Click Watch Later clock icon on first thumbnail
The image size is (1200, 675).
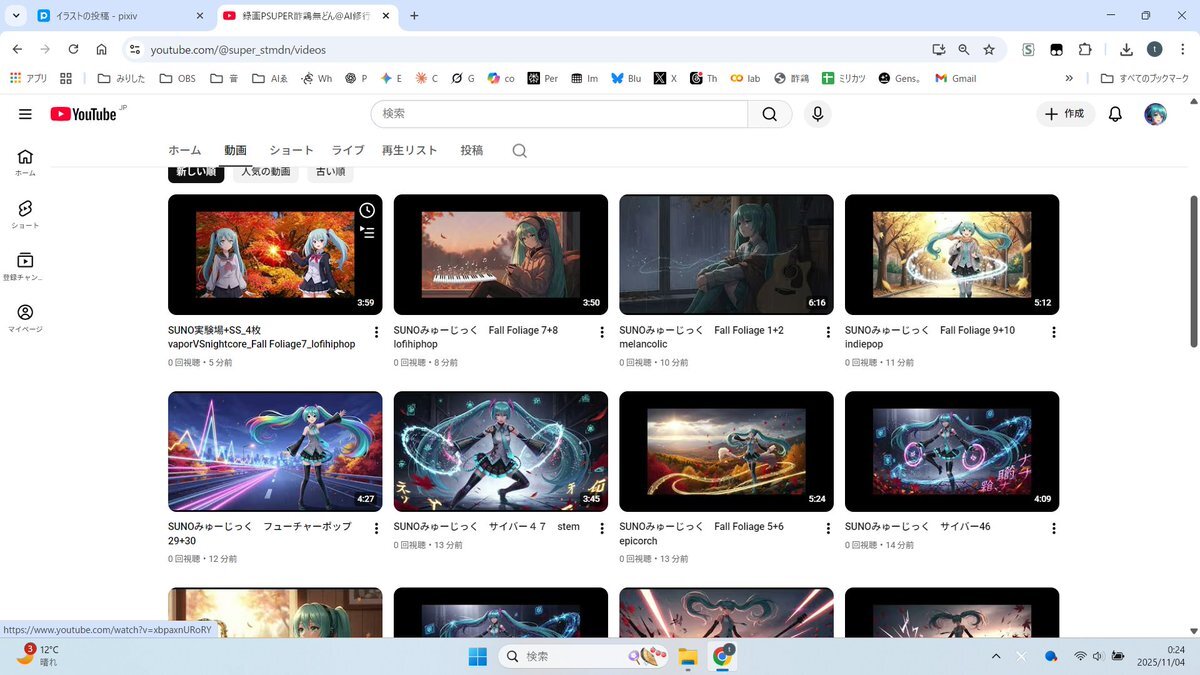(x=367, y=210)
